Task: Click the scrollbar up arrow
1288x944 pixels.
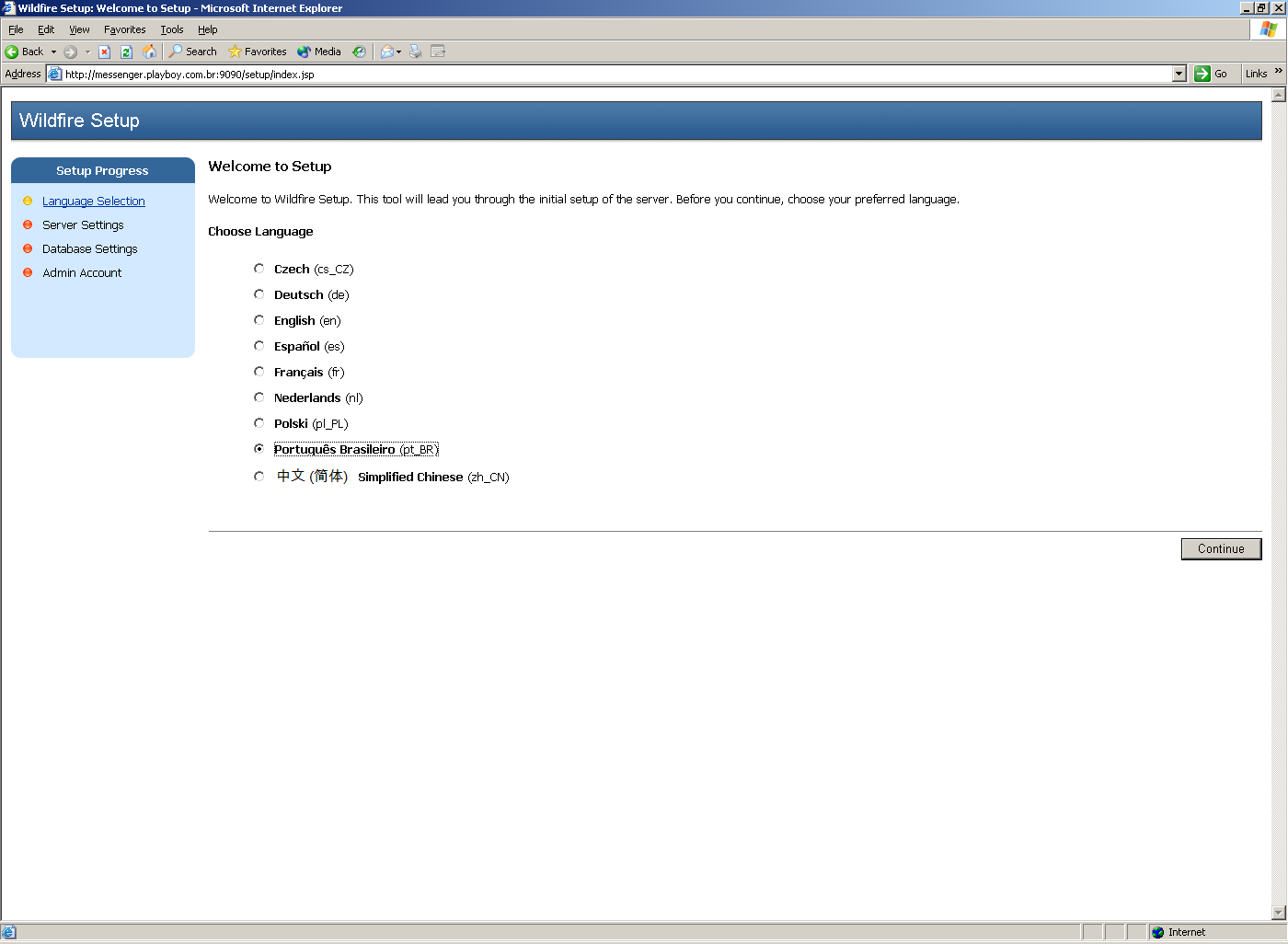Action: click(1279, 95)
